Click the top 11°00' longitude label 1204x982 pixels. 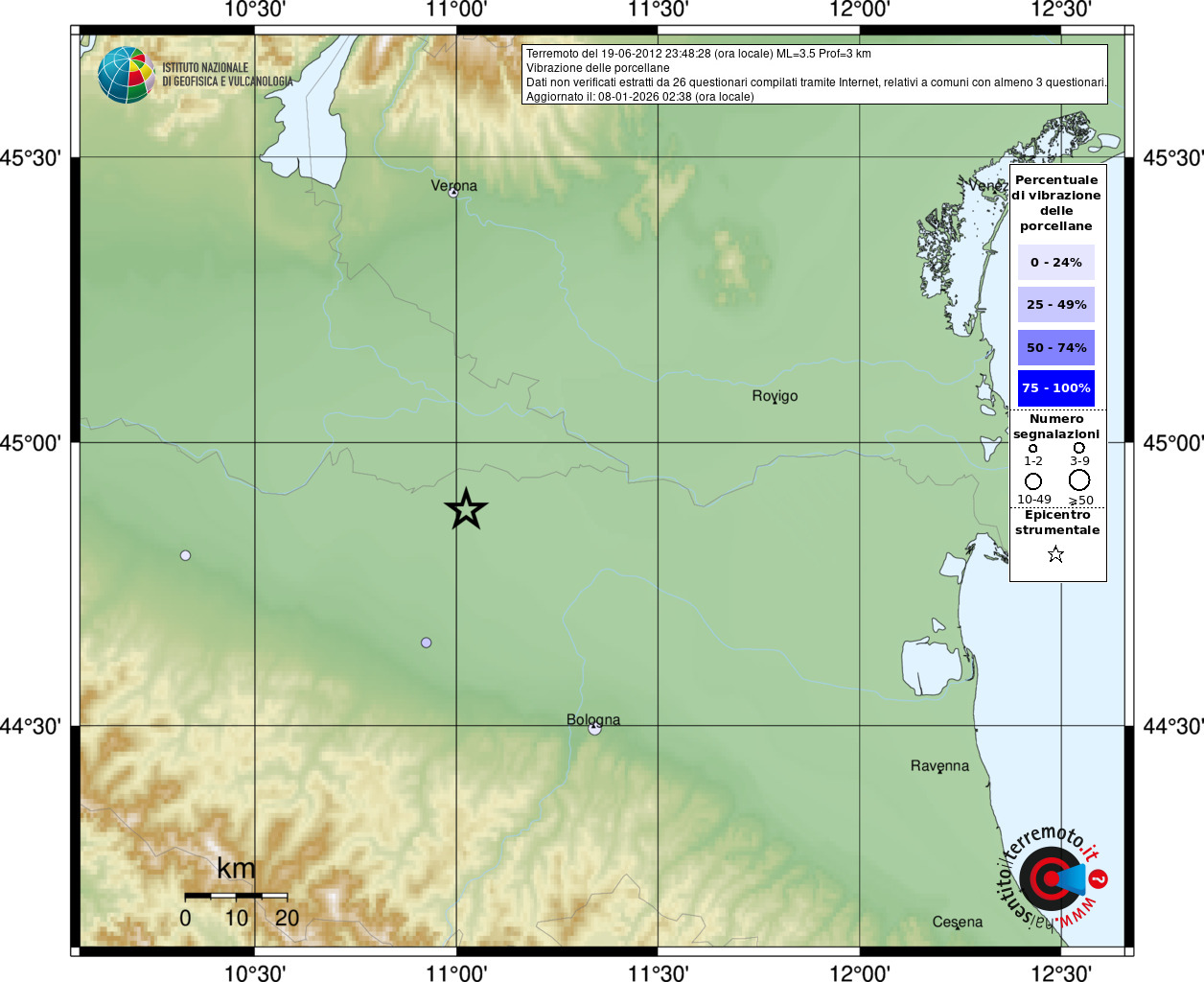[456, 11]
